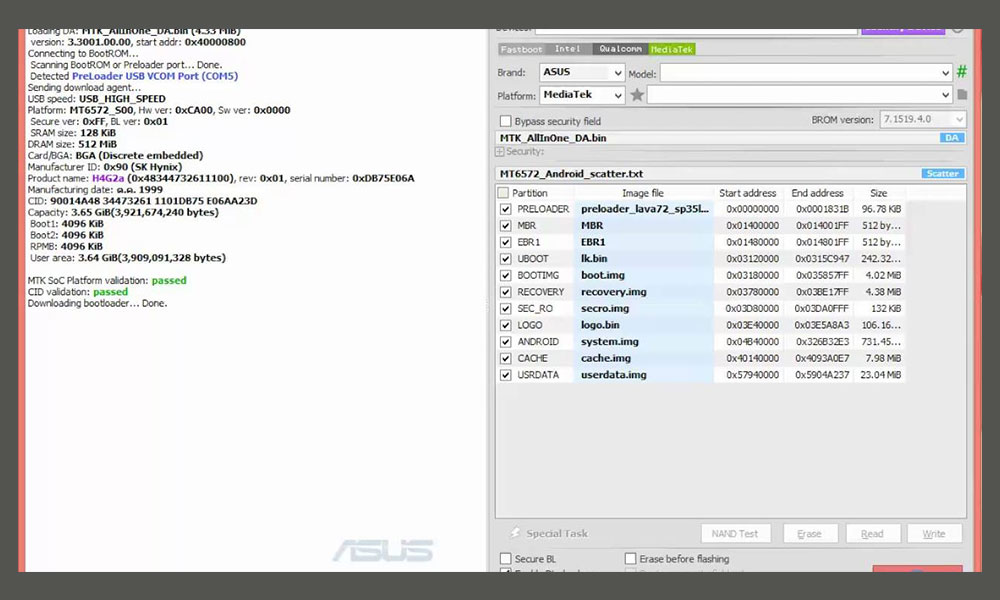Switch to the Fastboot tab
The width and height of the screenshot is (1000, 600).
[x=521, y=49]
